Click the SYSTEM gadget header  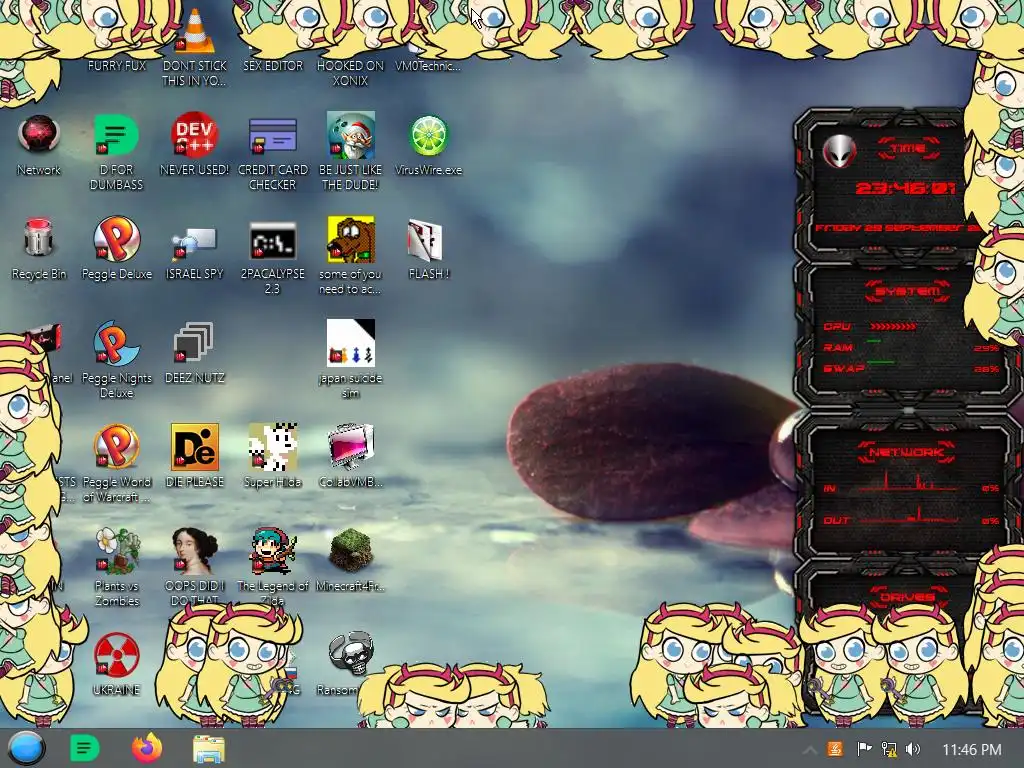tap(907, 291)
